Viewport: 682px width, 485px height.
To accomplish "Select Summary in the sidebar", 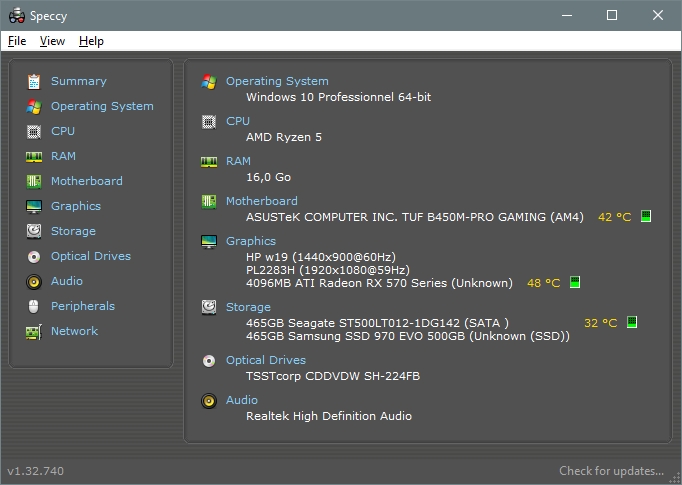I will (79, 81).
